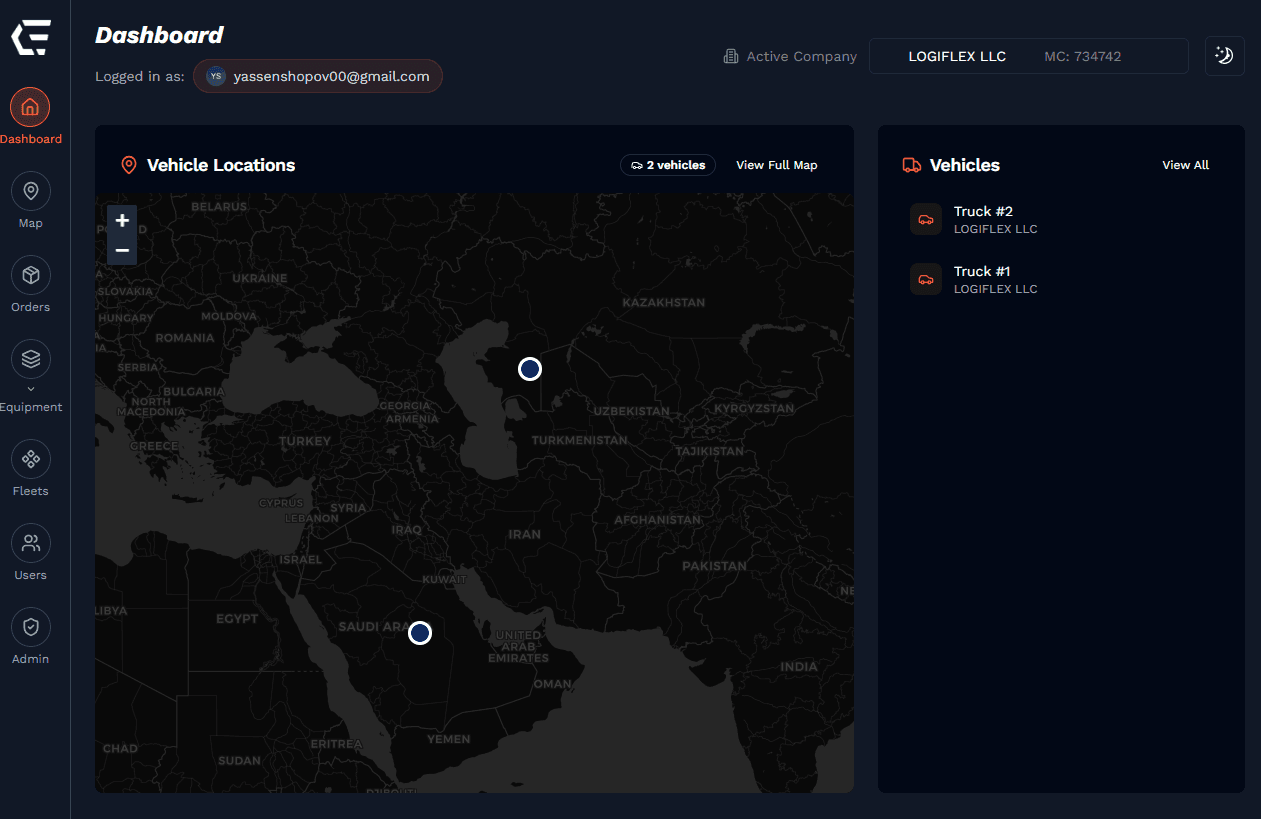Go to Map in the sidebar
The width and height of the screenshot is (1261, 819).
coord(30,191)
